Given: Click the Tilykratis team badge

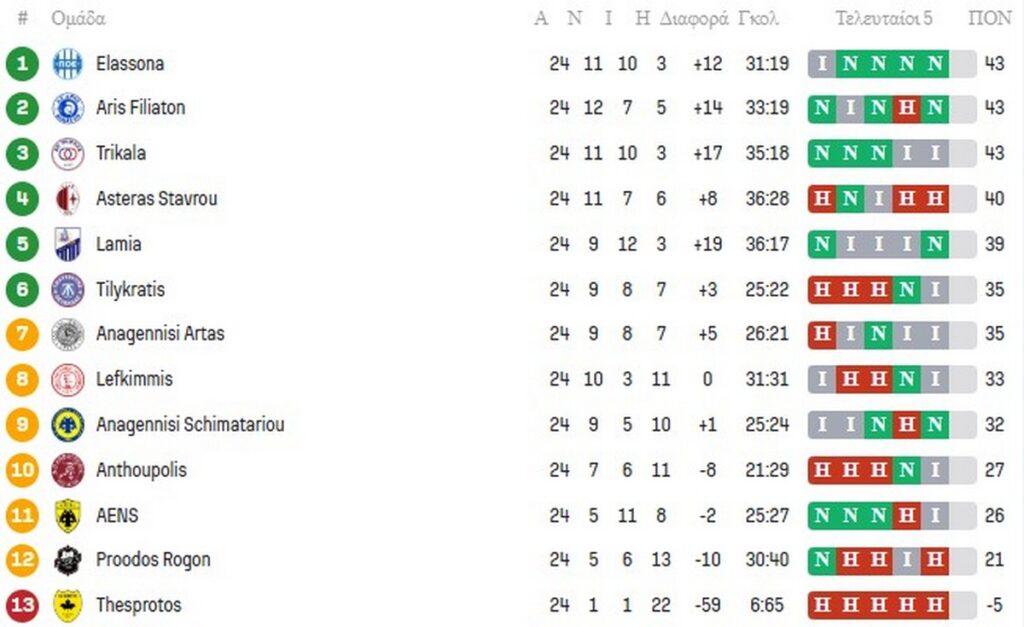Looking at the screenshot, I should [68, 290].
